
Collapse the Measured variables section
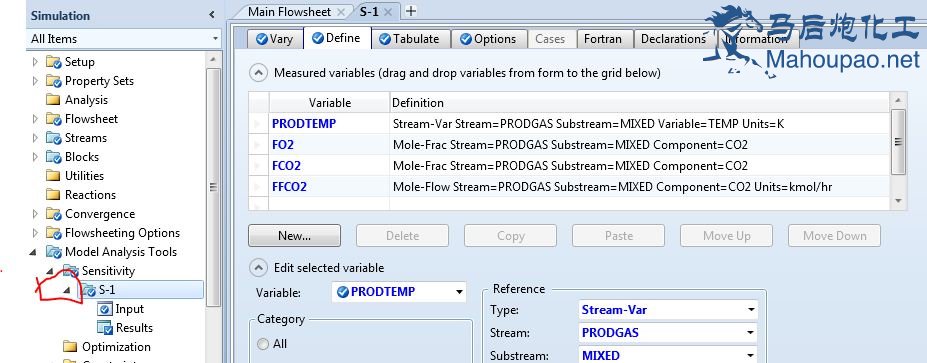(x=258, y=73)
